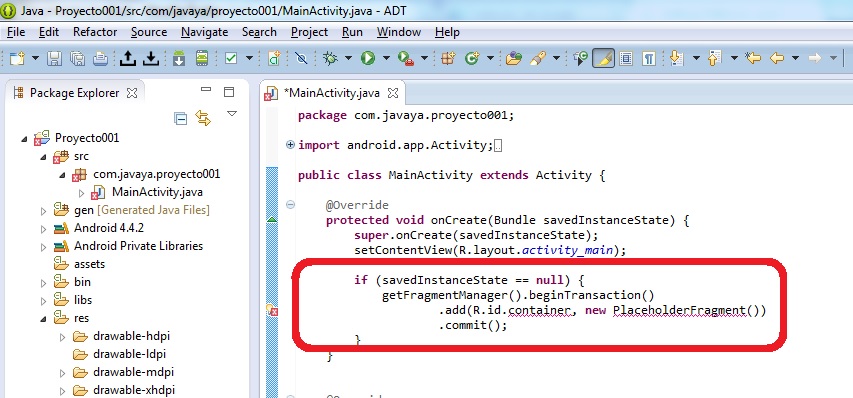Open the Navigate menu
The image size is (853, 398).
point(205,32)
